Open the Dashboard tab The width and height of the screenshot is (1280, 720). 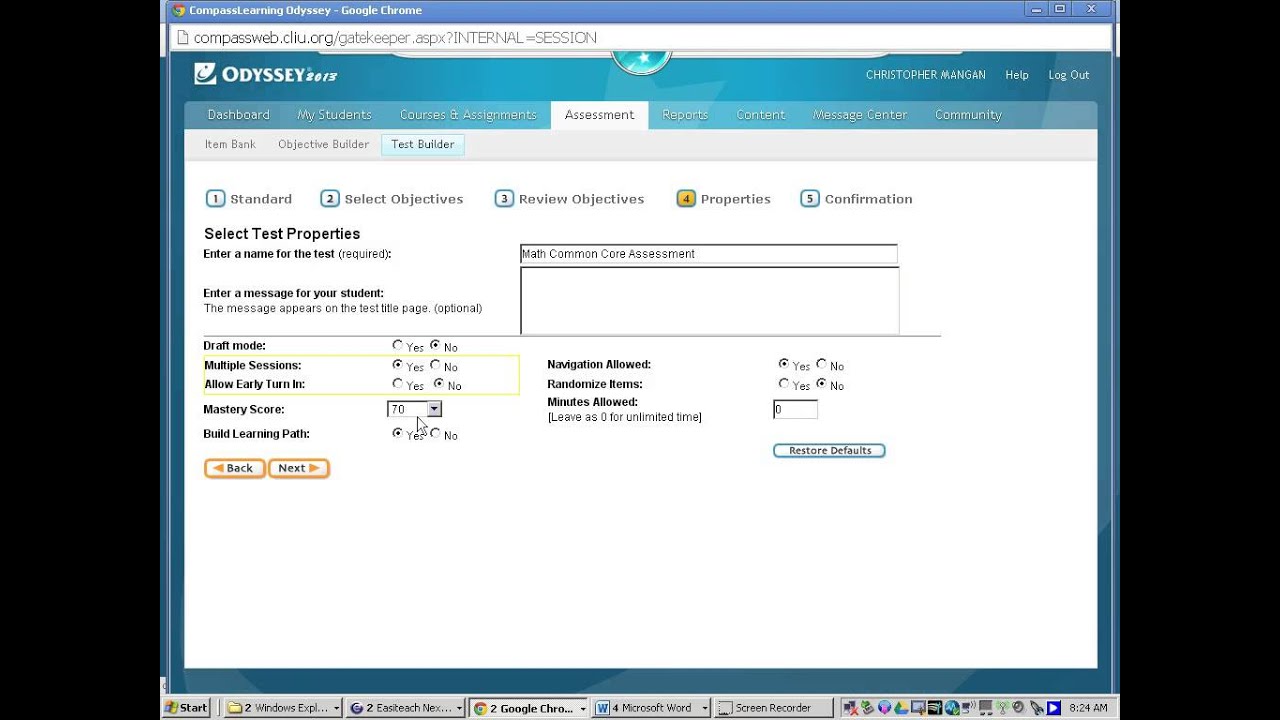238,115
